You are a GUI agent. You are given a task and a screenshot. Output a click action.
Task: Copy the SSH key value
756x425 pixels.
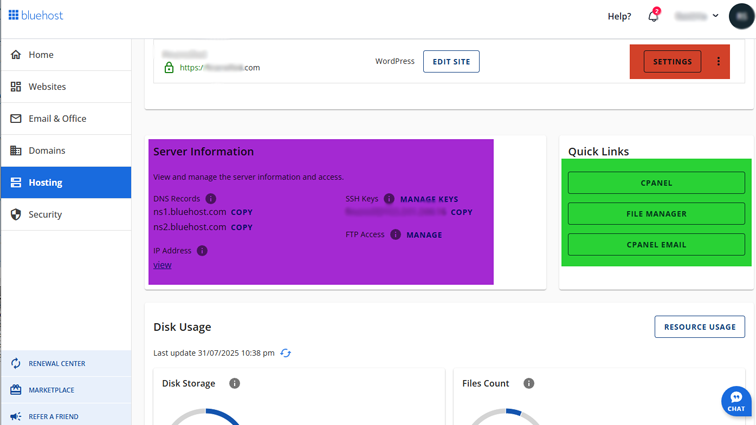(x=461, y=212)
